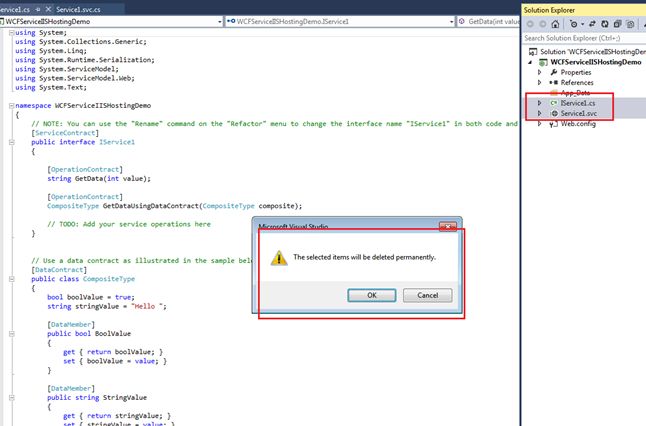646x426 pixels.
Task: Click the Solution Explorer Back arrow icon
Action: (x=530, y=24)
